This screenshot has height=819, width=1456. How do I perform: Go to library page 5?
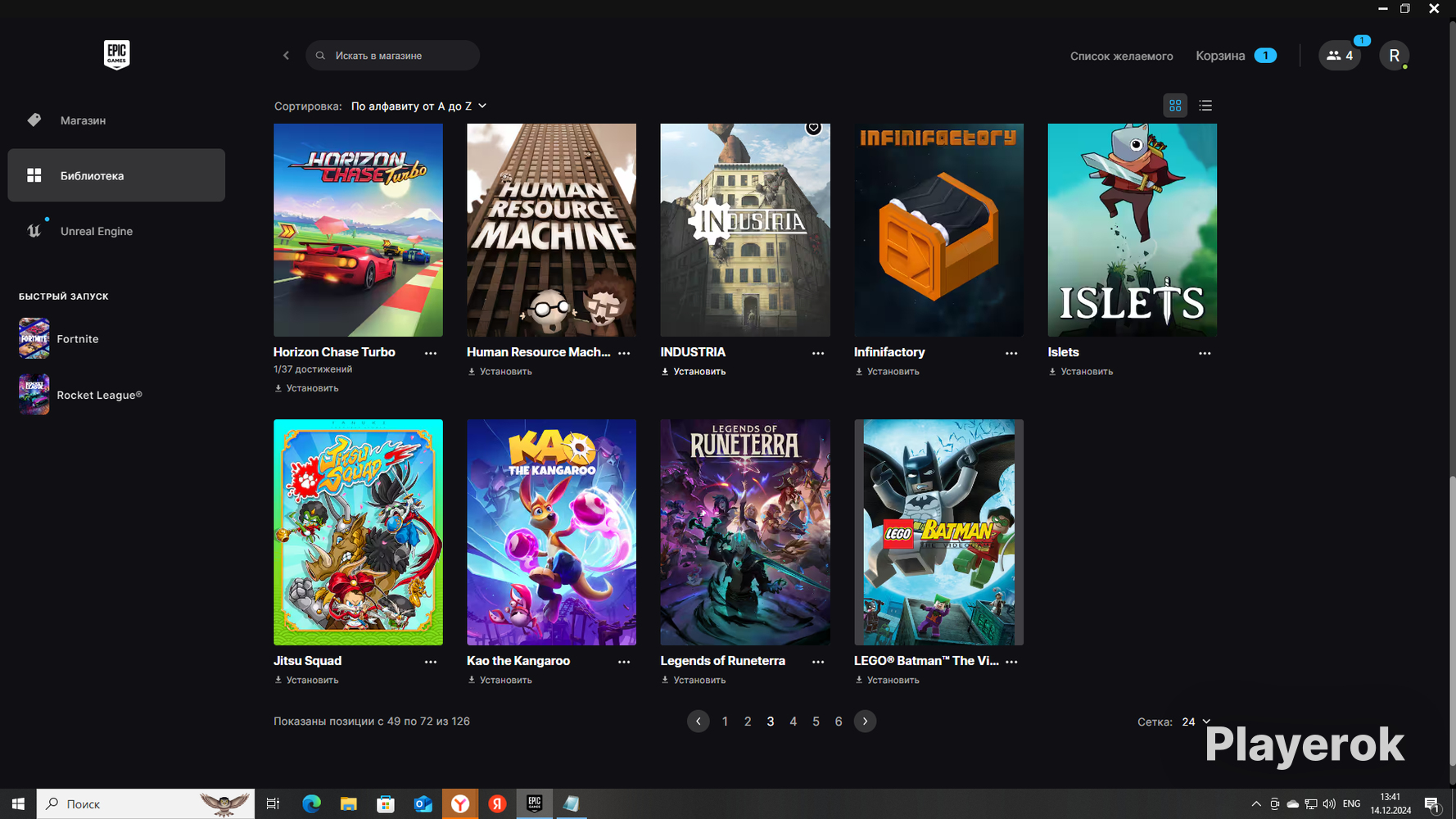coord(816,722)
